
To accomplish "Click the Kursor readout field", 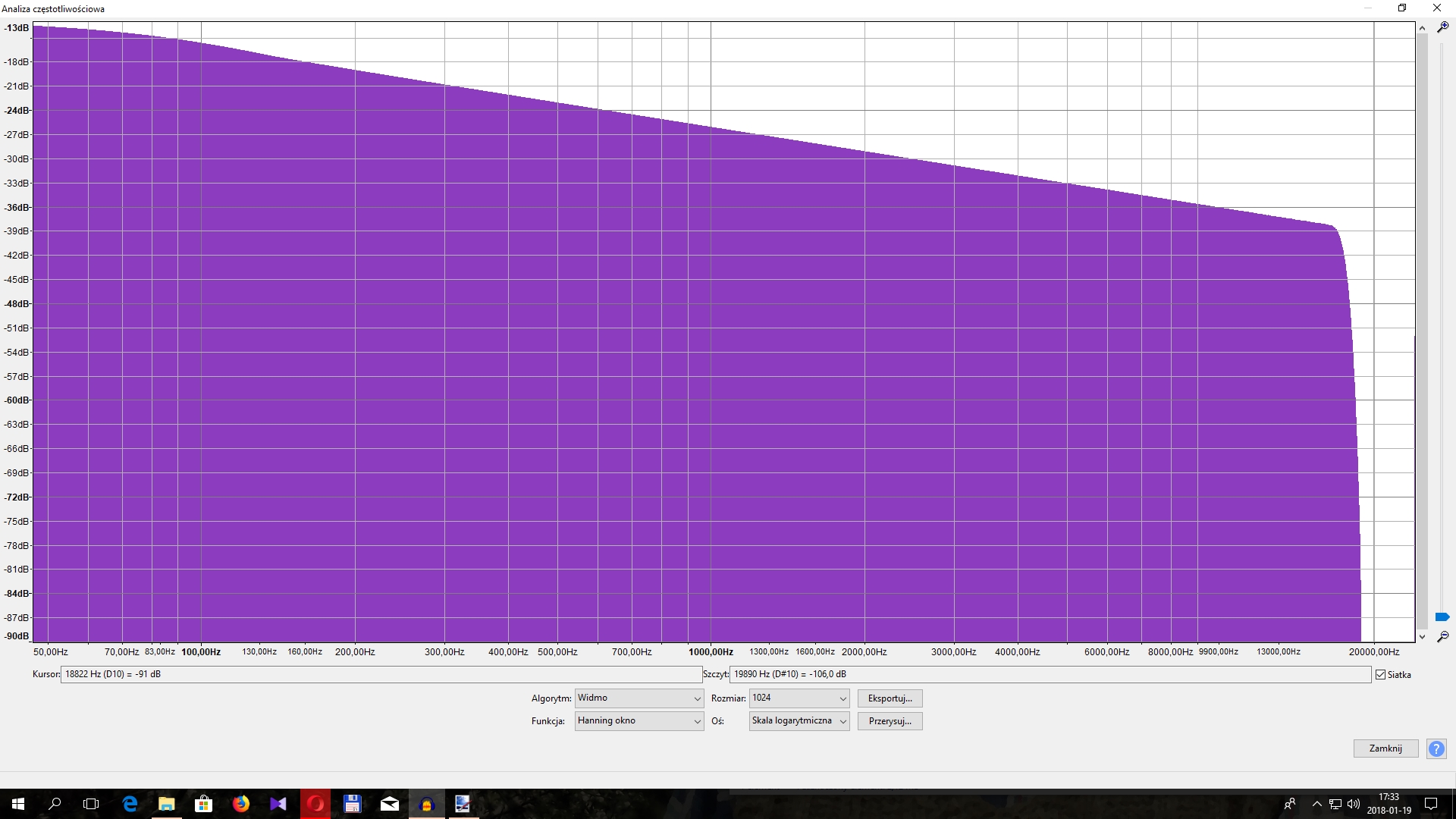I will click(x=381, y=674).
